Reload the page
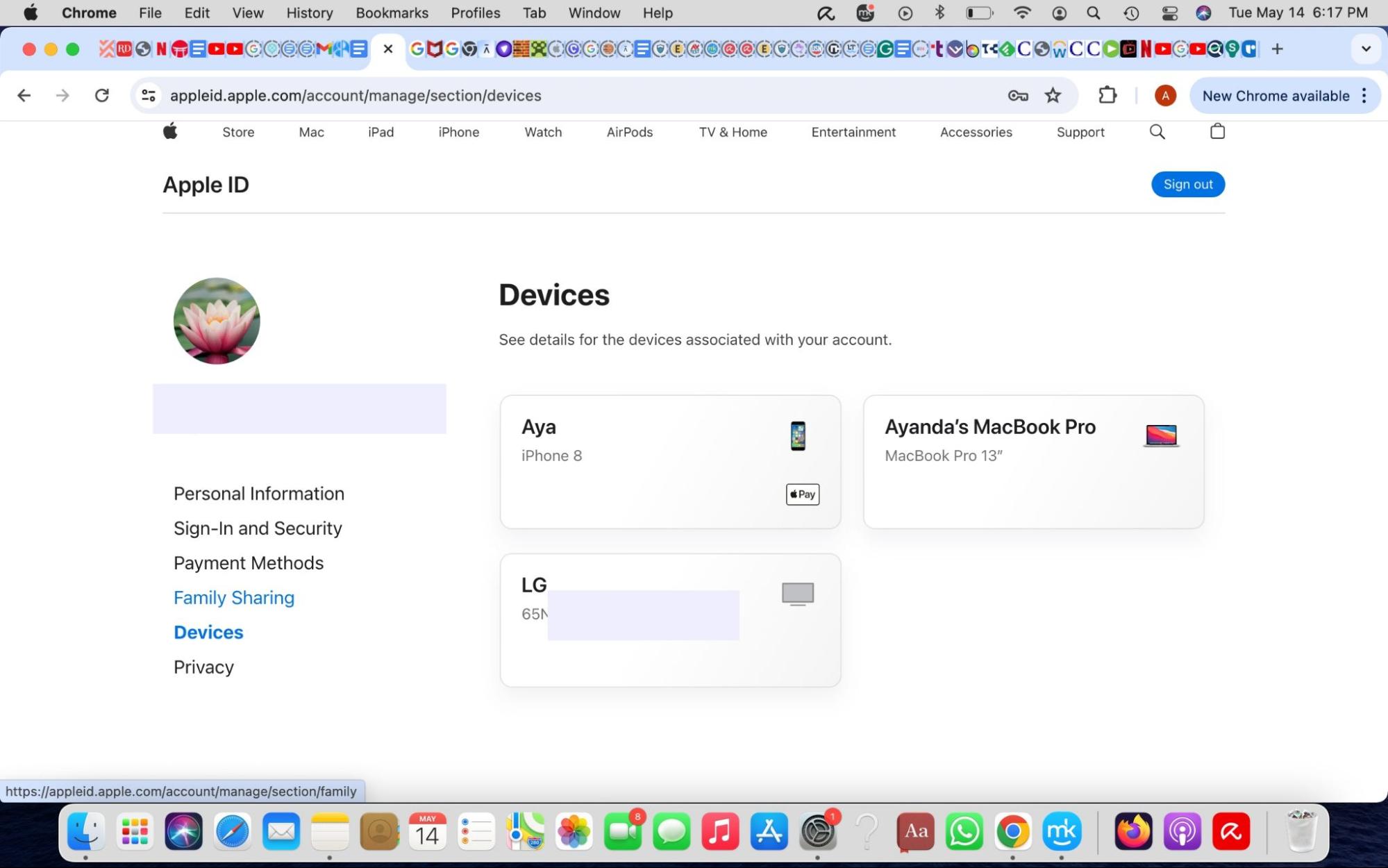Image resolution: width=1388 pixels, height=868 pixels. (102, 96)
